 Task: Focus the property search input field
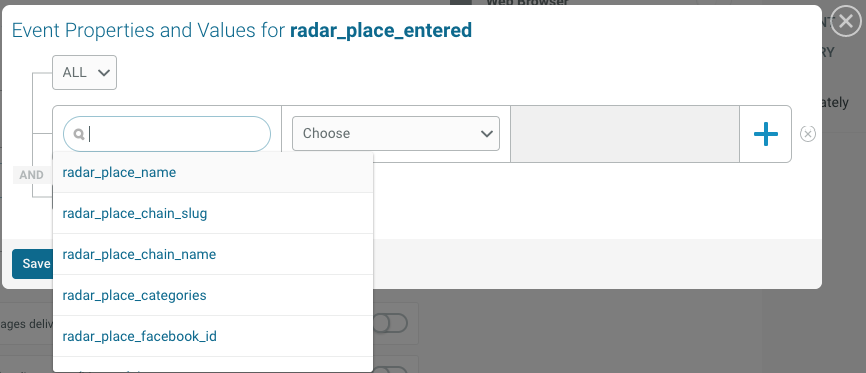[167, 134]
